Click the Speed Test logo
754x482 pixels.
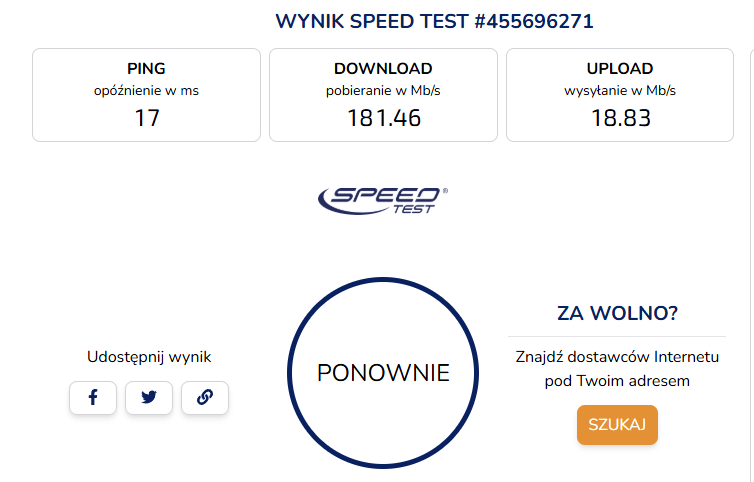383,201
